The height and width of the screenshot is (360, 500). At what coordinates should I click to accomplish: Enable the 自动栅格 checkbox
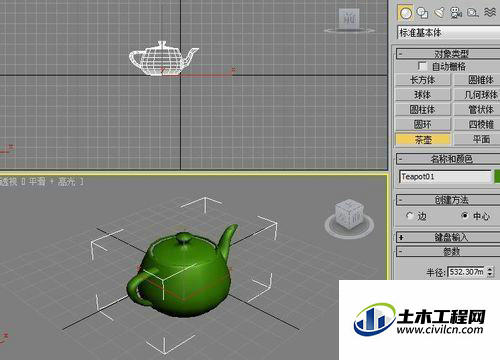point(422,66)
